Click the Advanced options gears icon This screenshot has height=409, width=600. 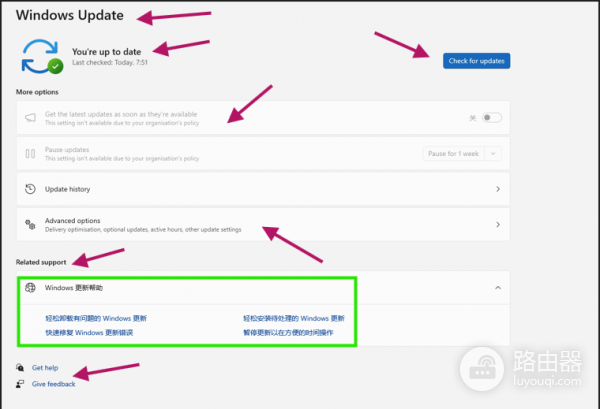30,224
